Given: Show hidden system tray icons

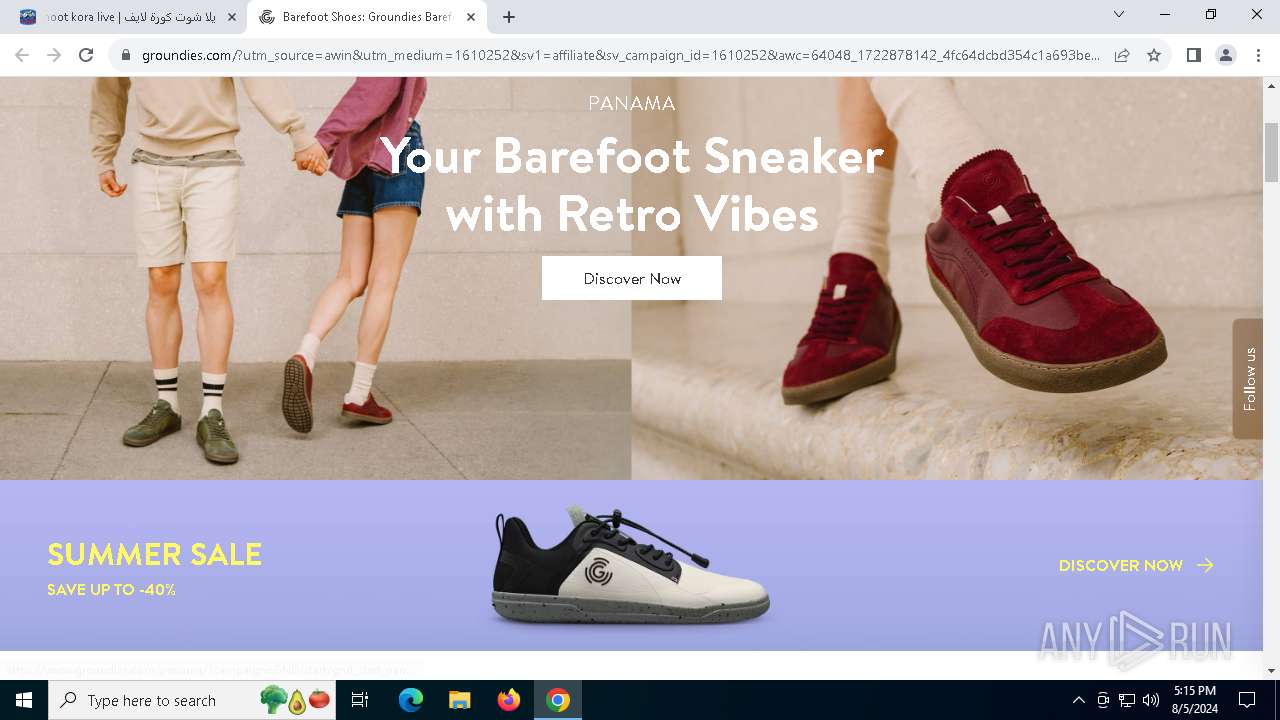Looking at the screenshot, I should coord(1078,700).
